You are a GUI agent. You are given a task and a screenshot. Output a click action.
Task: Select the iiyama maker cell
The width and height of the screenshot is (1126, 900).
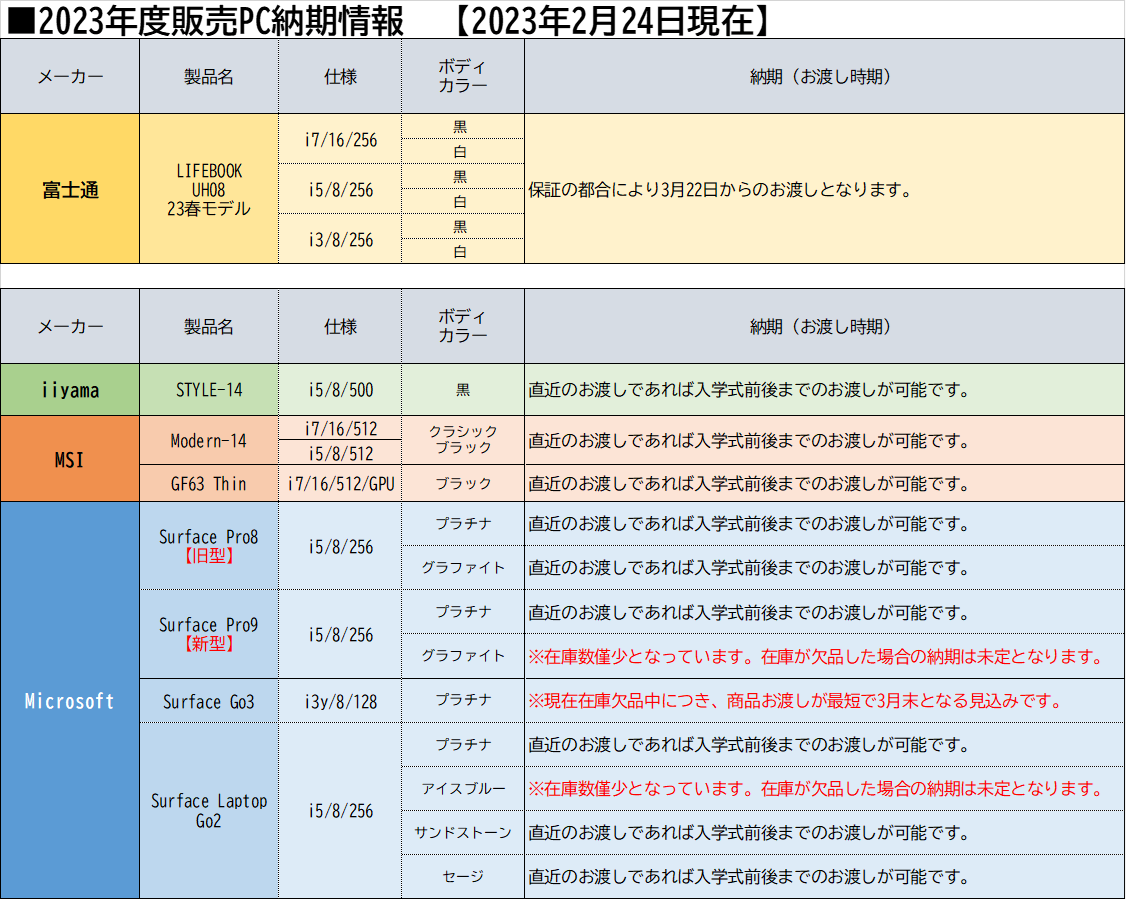(x=70, y=389)
